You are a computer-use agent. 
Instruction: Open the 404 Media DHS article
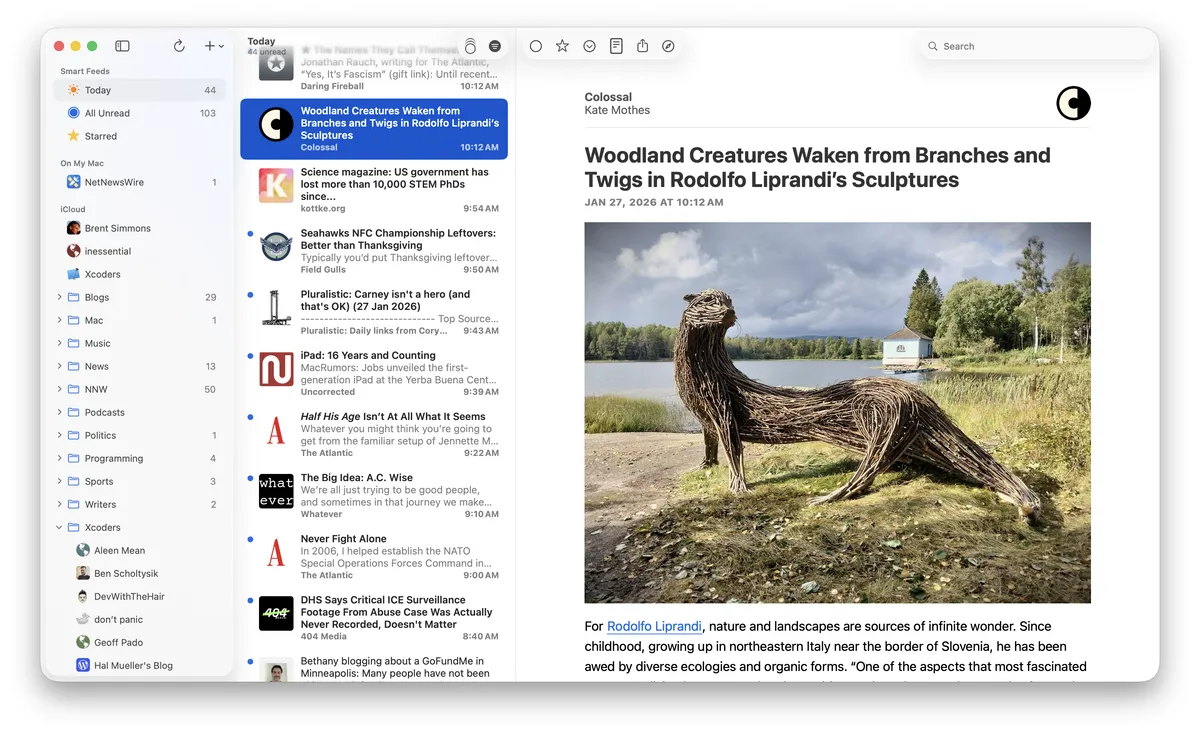tap(374, 617)
